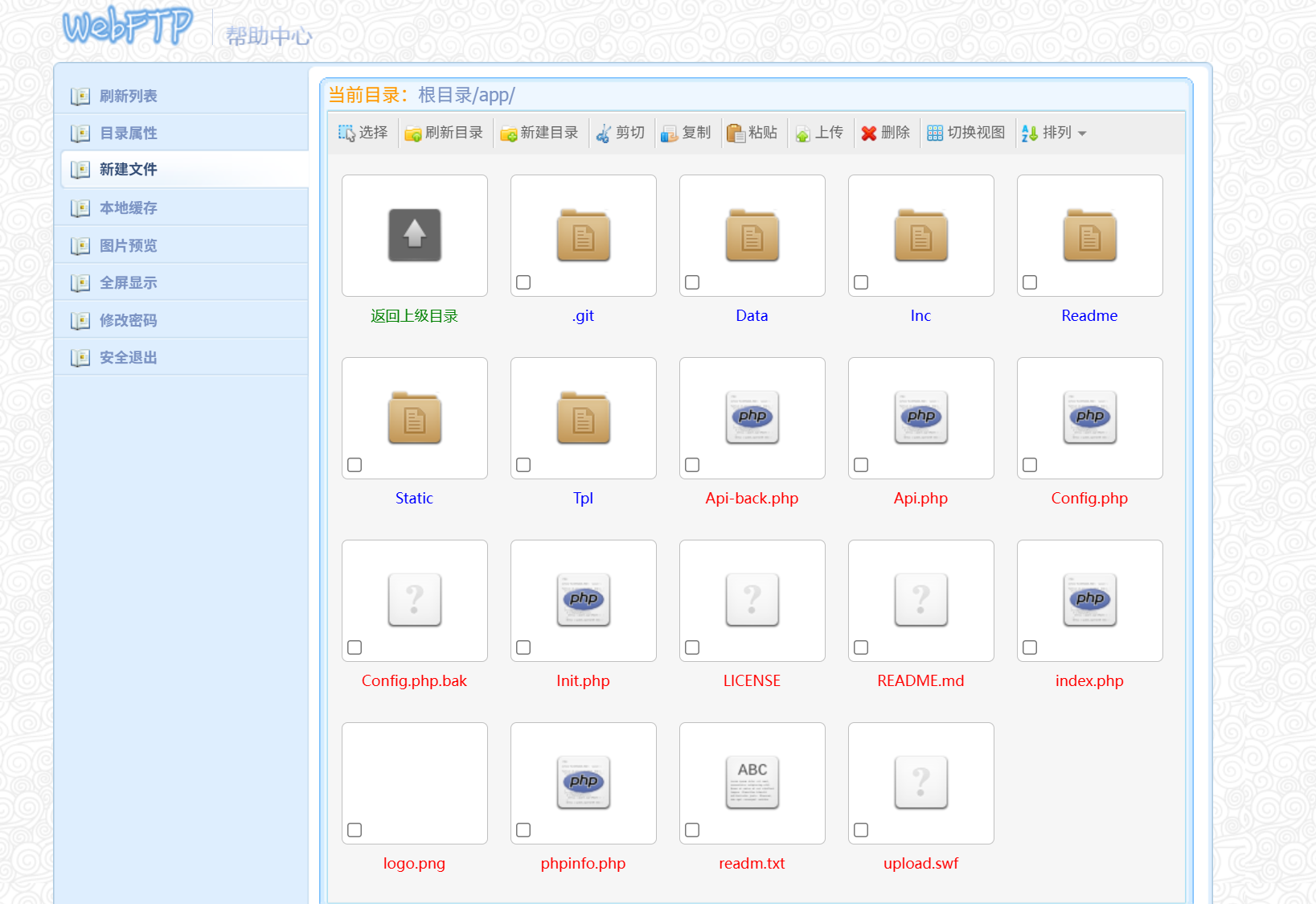Click the up-arrow return to parent icon
The height and width of the screenshot is (904, 1316).
414,235
